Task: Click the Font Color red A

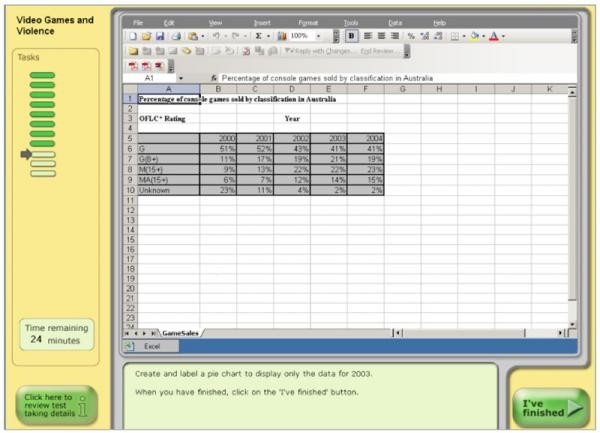Action: point(494,36)
